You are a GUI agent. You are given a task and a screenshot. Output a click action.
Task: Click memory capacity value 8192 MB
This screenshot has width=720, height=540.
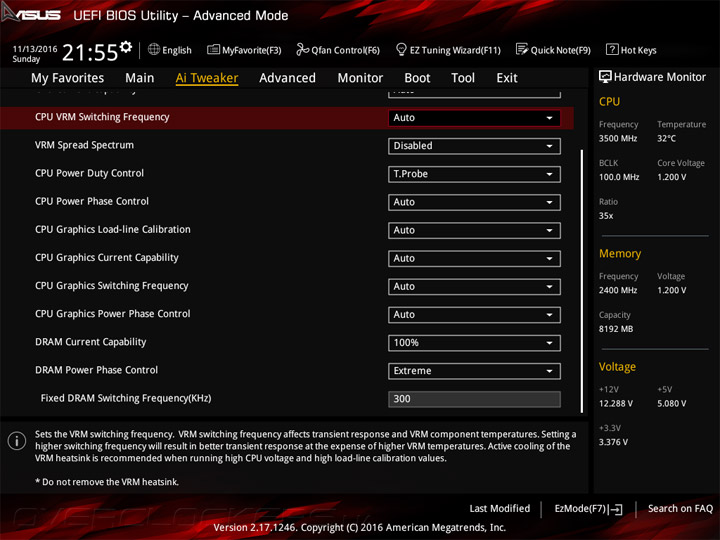[616, 329]
